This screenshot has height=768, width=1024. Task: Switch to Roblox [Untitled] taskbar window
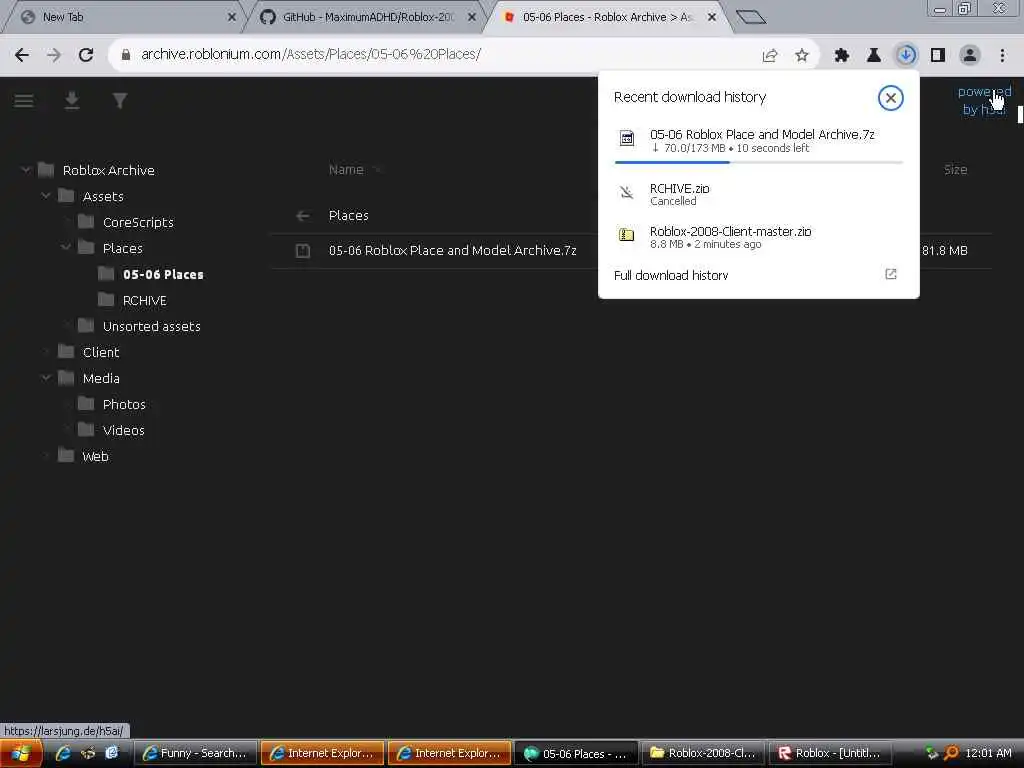click(830, 753)
